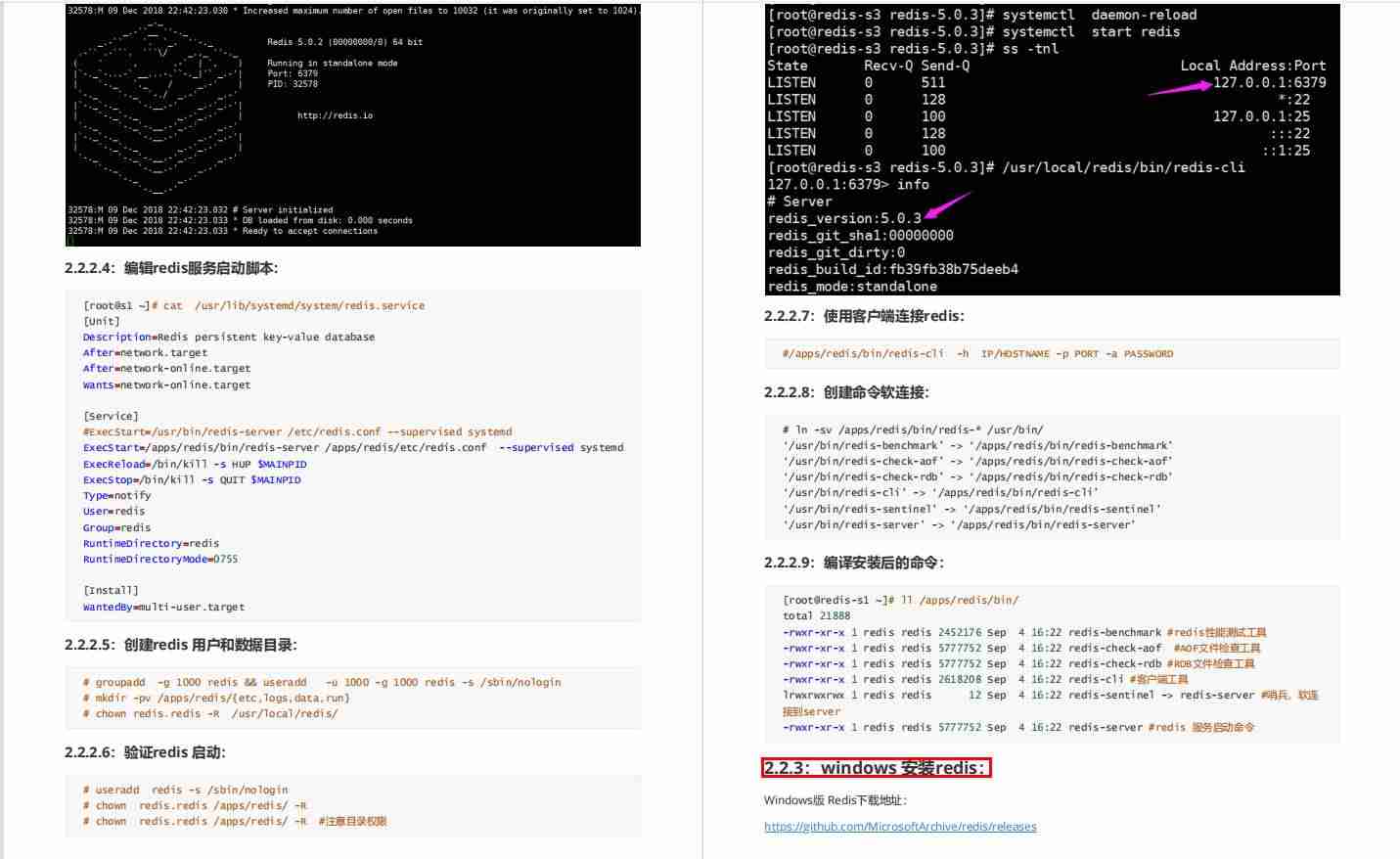Click the "ExecStop=/bin/kill -s QUIT $MAINPID" line

[x=192, y=479]
